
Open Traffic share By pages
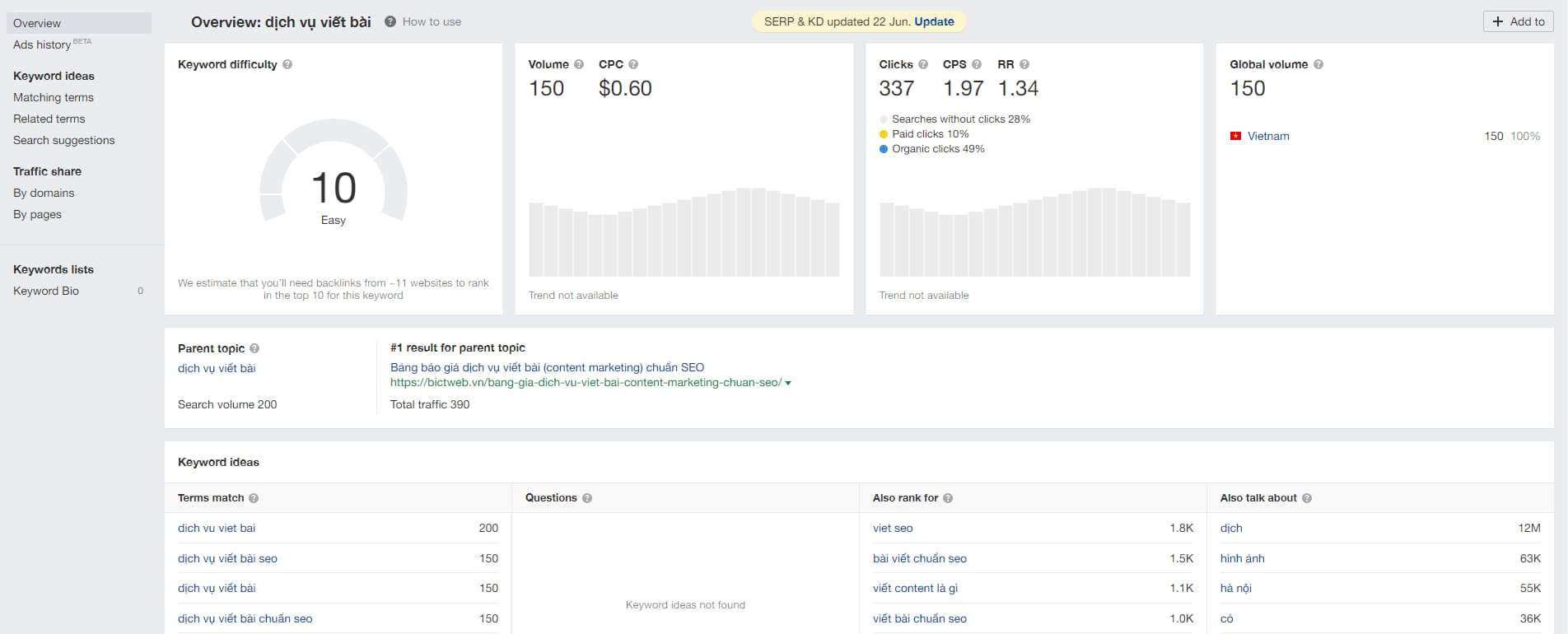pos(37,214)
